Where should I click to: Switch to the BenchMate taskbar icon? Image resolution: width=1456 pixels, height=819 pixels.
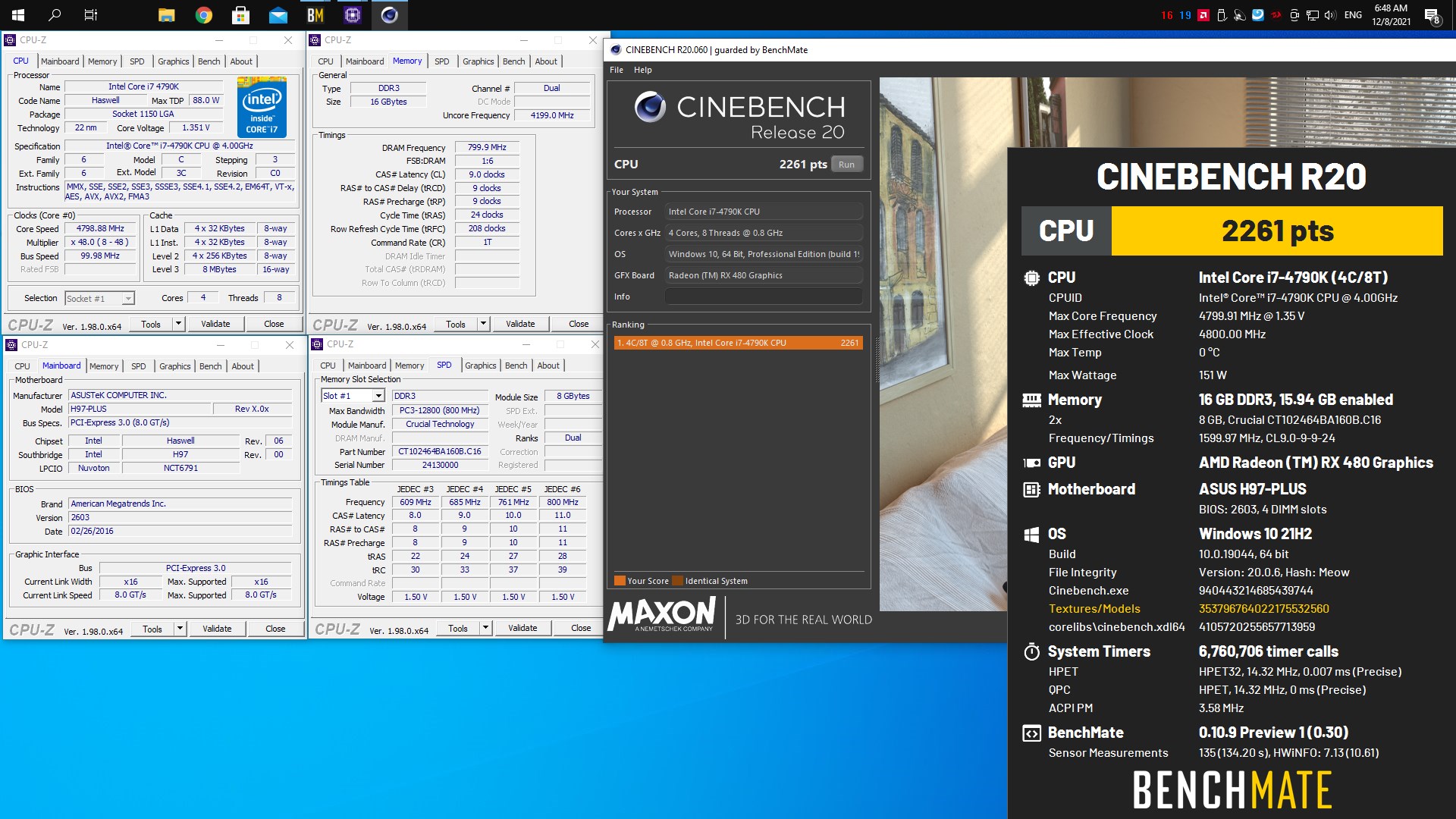315,14
